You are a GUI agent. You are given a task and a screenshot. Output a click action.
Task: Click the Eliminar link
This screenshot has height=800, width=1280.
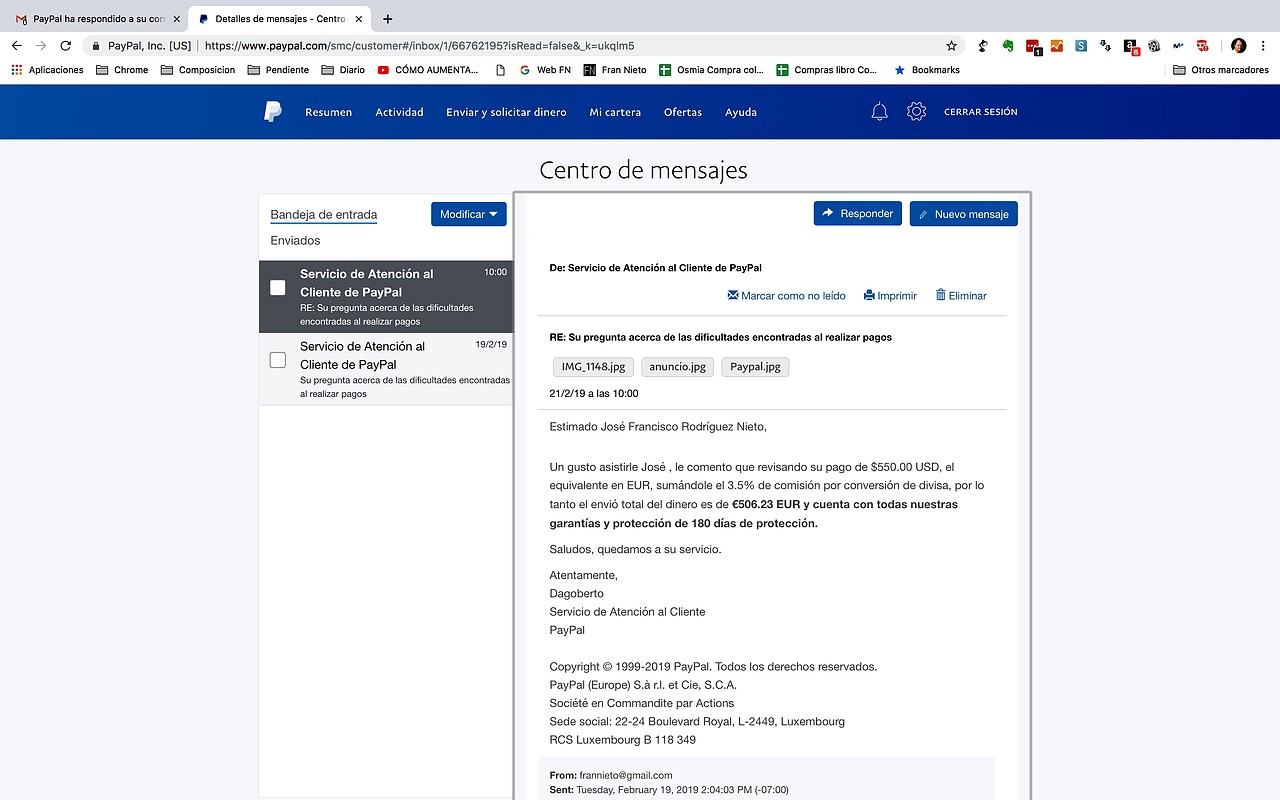961,296
